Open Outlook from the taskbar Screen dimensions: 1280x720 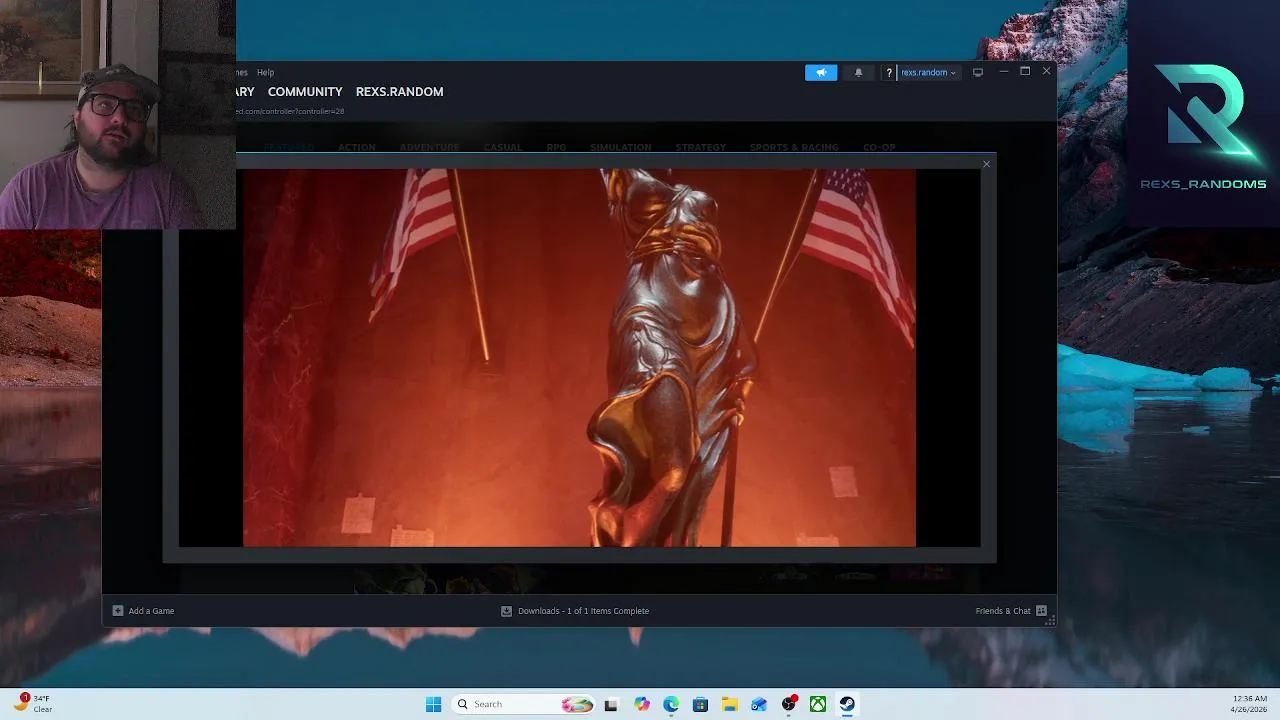[759, 704]
